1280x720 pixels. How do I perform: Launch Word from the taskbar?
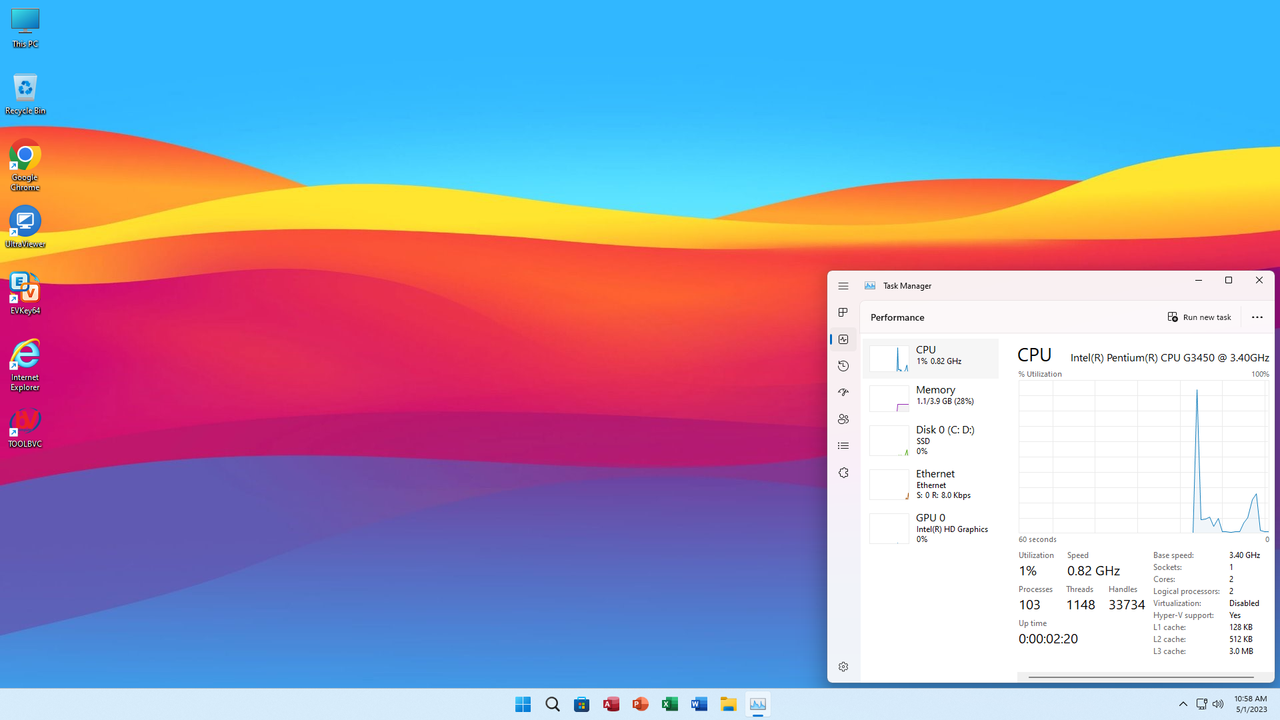point(699,704)
